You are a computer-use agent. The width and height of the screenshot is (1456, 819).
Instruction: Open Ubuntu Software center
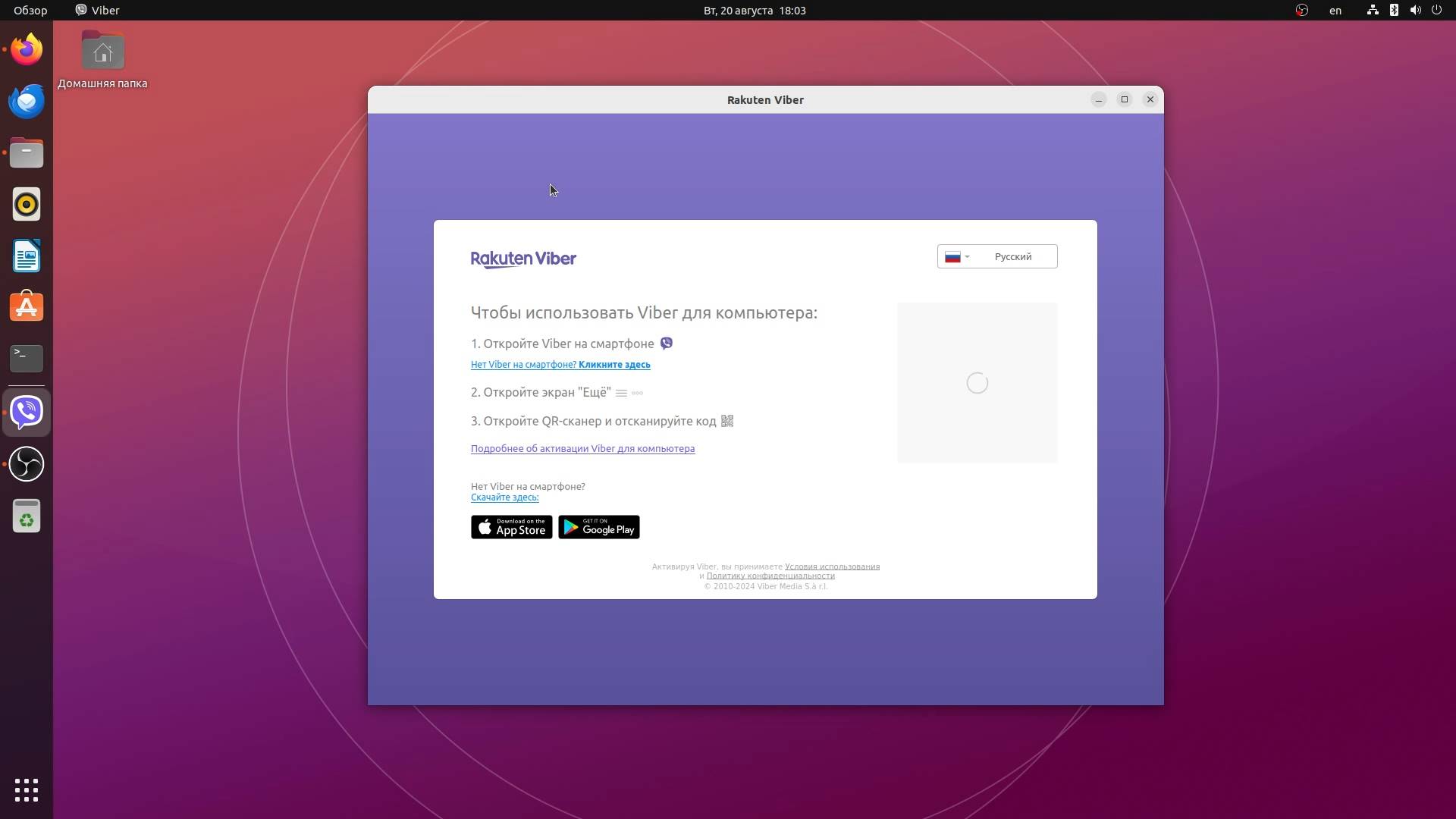pyautogui.click(x=27, y=306)
